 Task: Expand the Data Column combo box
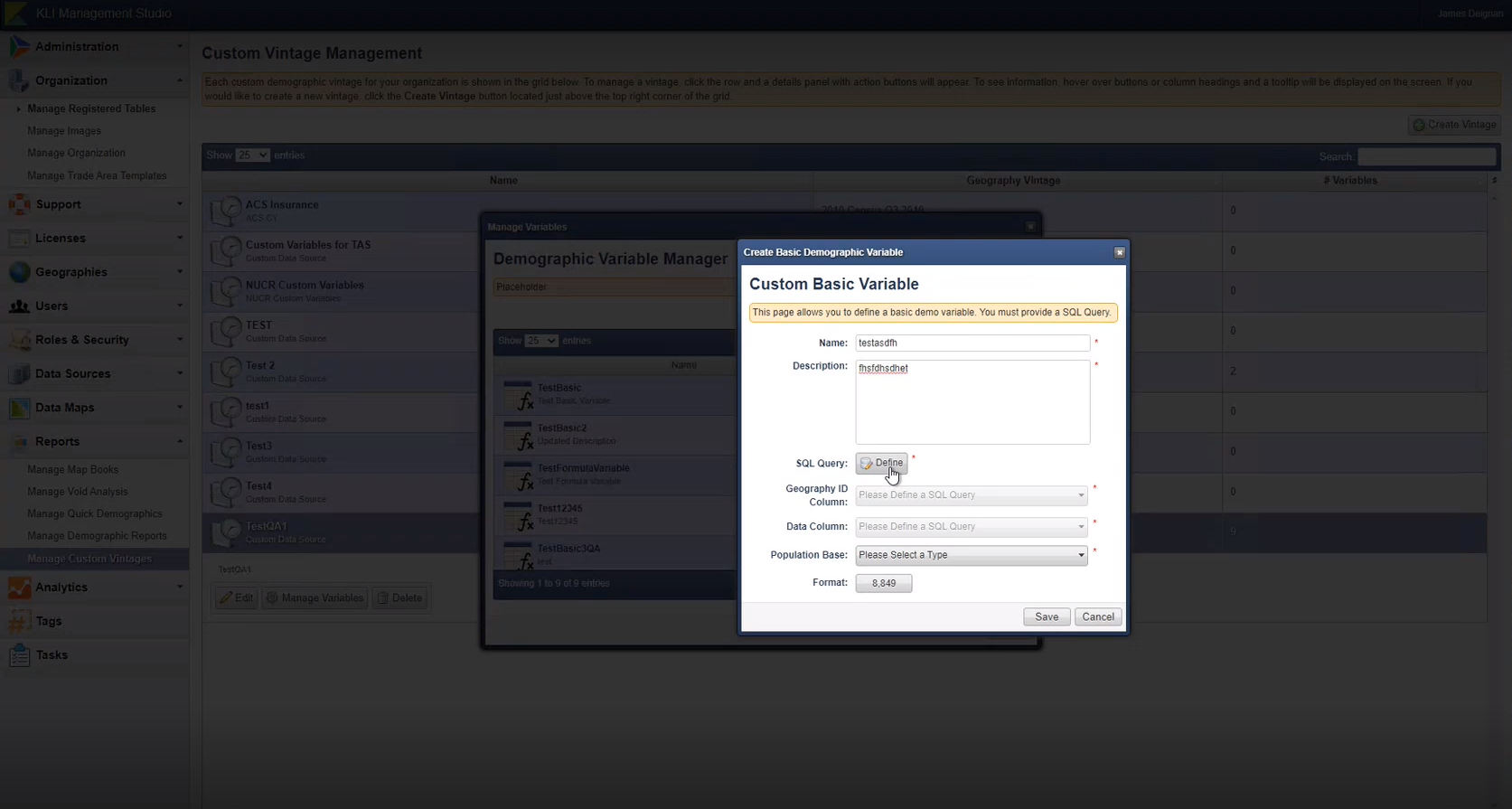971,527
